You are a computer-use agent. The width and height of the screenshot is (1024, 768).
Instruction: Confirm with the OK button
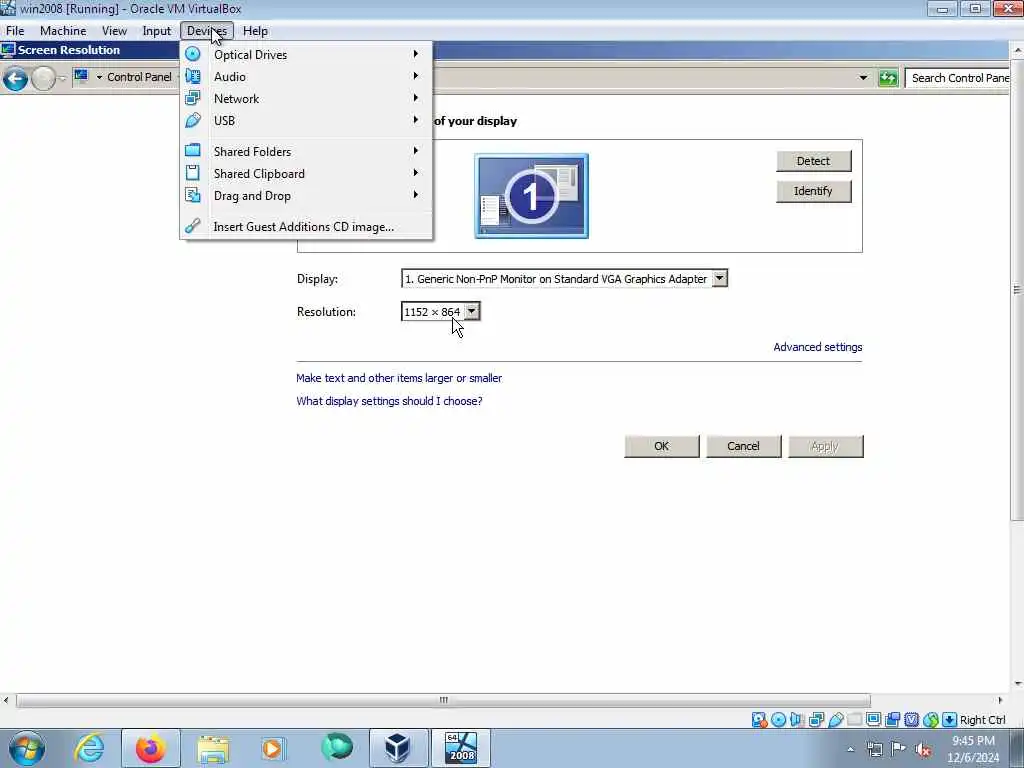point(662,446)
